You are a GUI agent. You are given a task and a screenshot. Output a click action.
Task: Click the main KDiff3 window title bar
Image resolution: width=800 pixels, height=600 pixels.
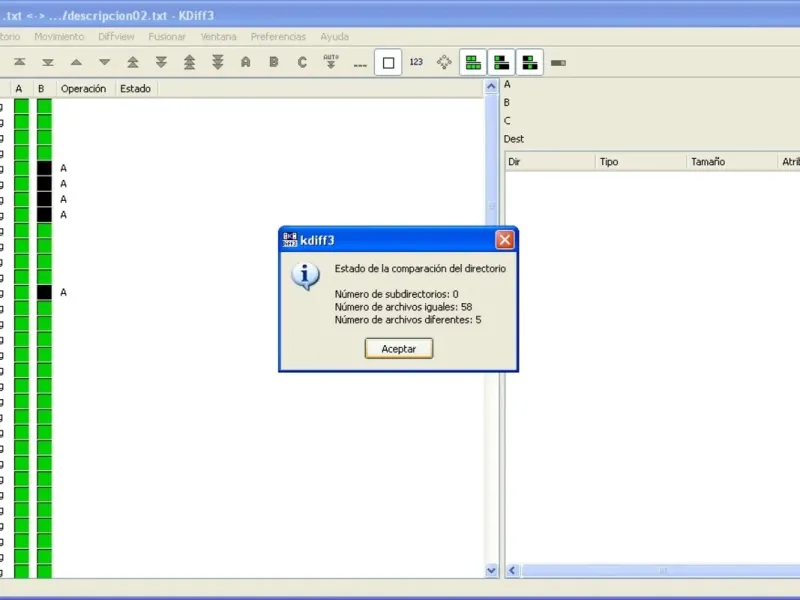click(x=400, y=15)
